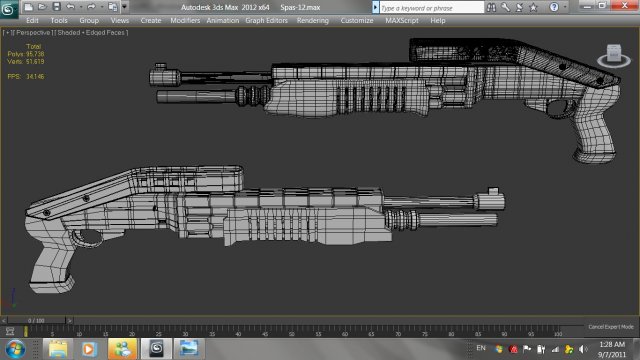This screenshot has height=360, width=640.
Task: Click the Action Center flag tray icon
Action: pos(527,349)
